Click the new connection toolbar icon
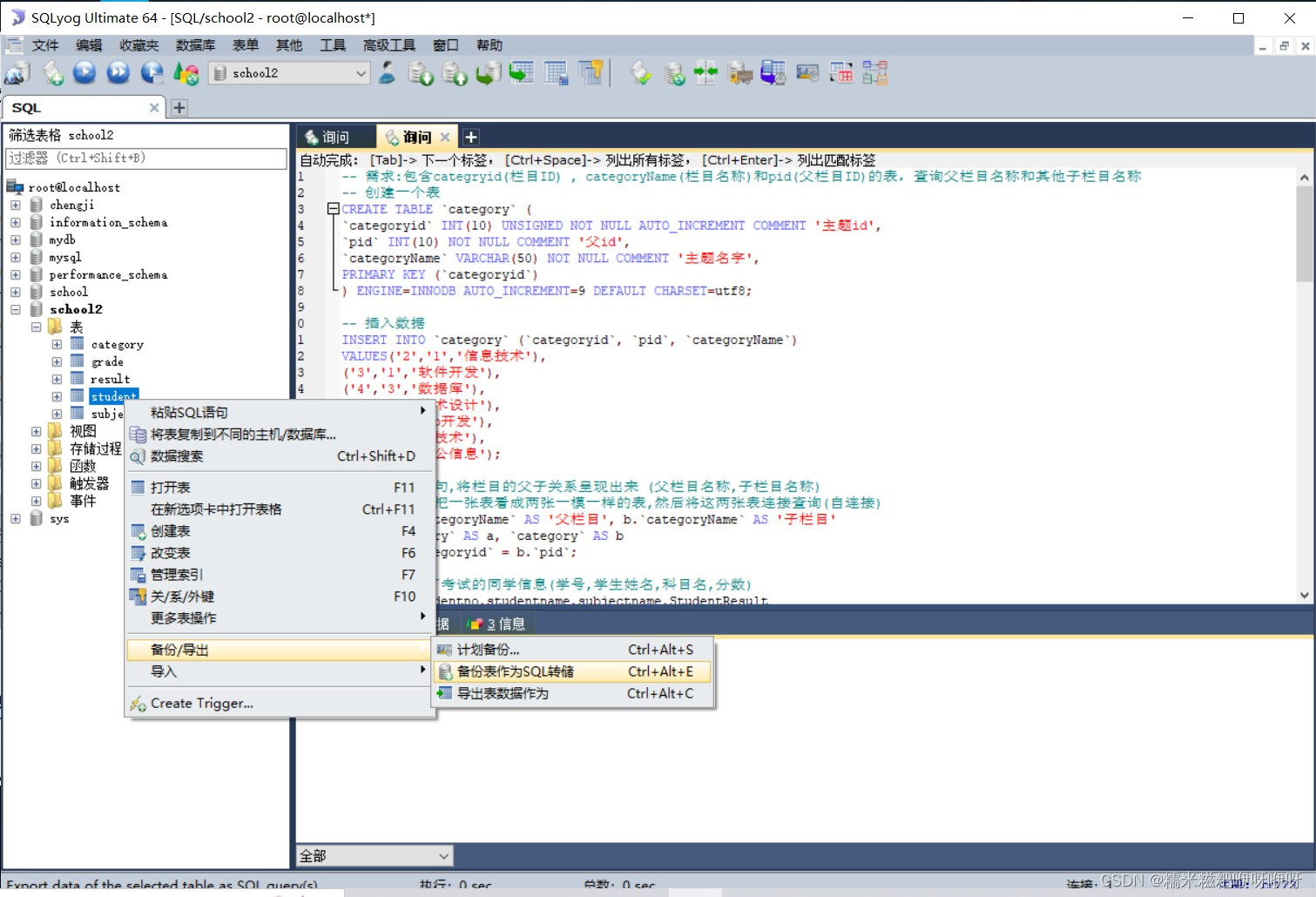This screenshot has height=897, width=1316. [x=17, y=73]
